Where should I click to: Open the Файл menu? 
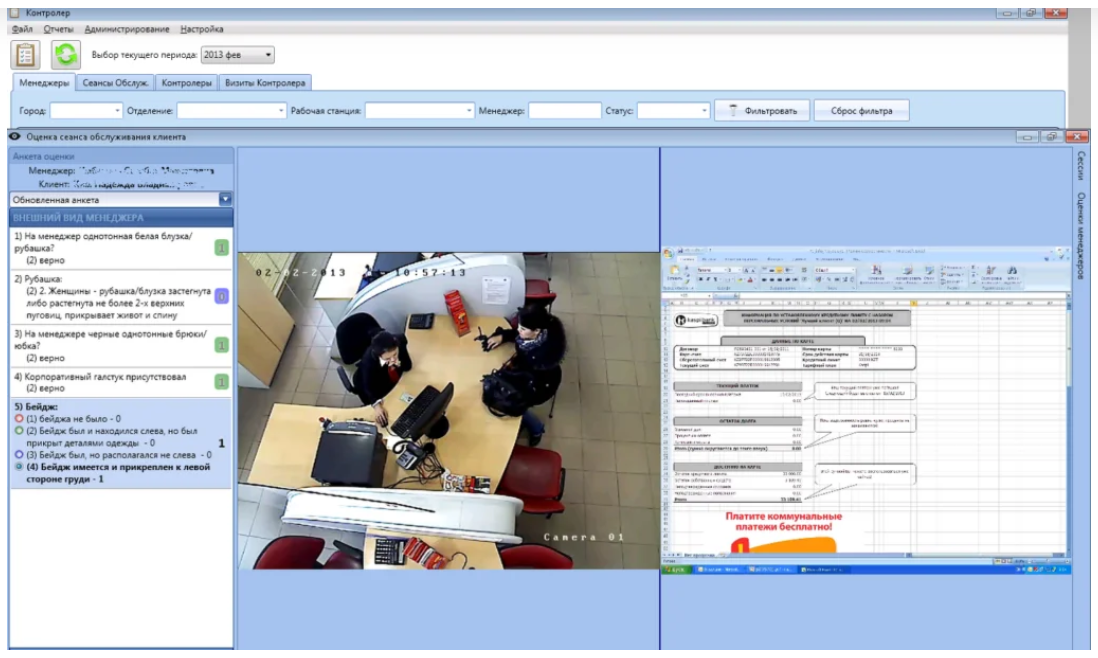coord(22,29)
